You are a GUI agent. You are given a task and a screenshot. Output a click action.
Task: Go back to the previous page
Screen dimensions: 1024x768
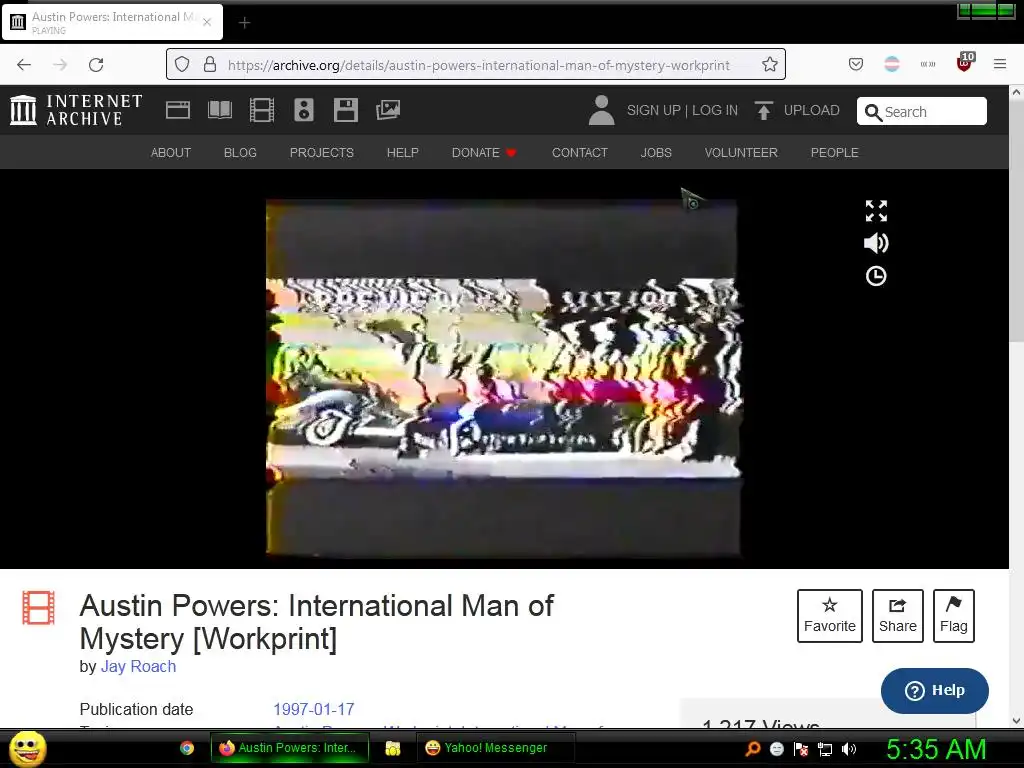coord(24,65)
